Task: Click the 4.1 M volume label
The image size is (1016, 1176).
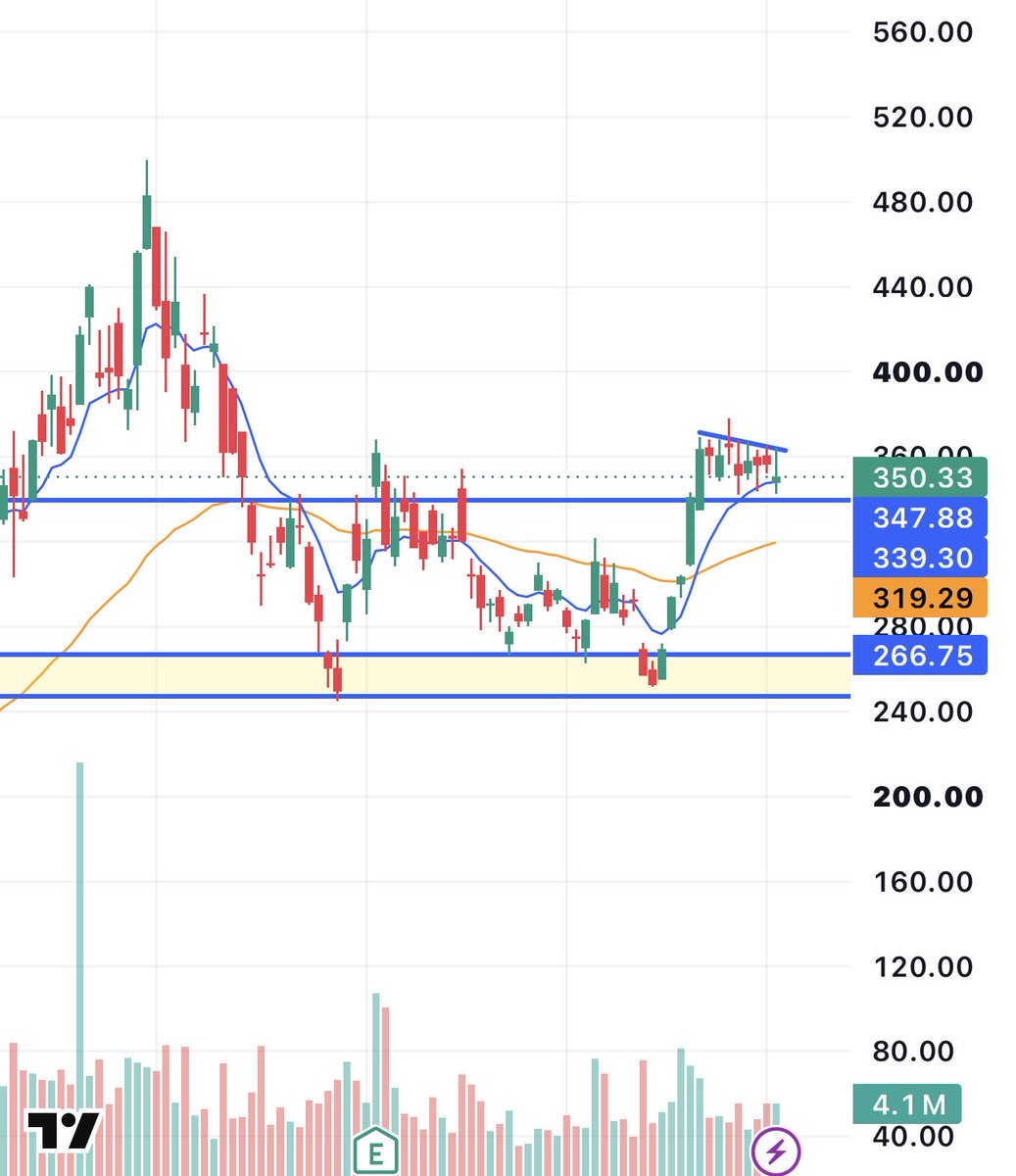Action: (x=906, y=1104)
